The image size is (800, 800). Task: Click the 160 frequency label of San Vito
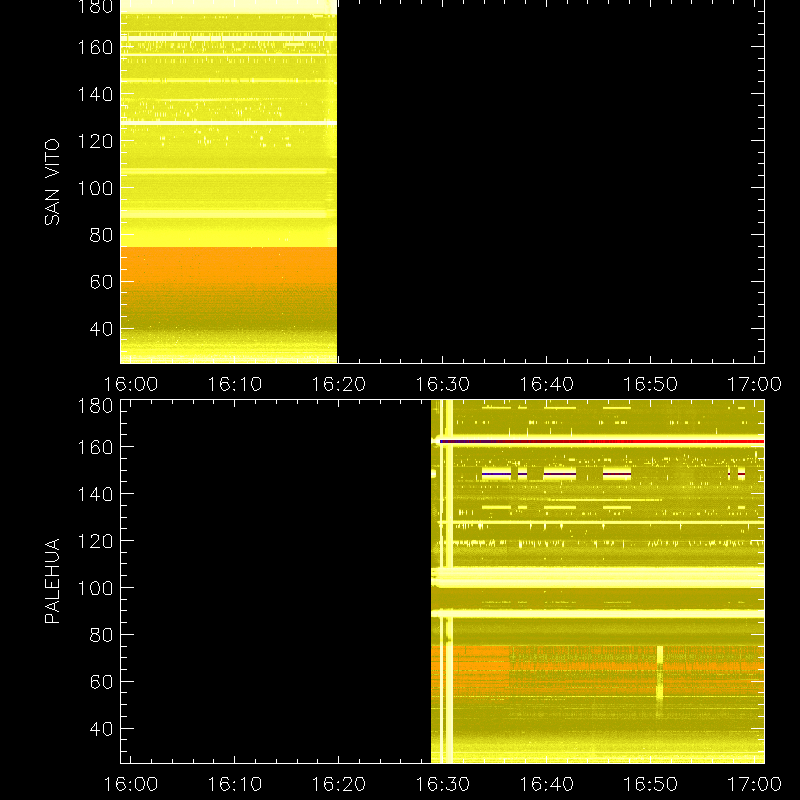pyautogui.click(x=95, y=47)
